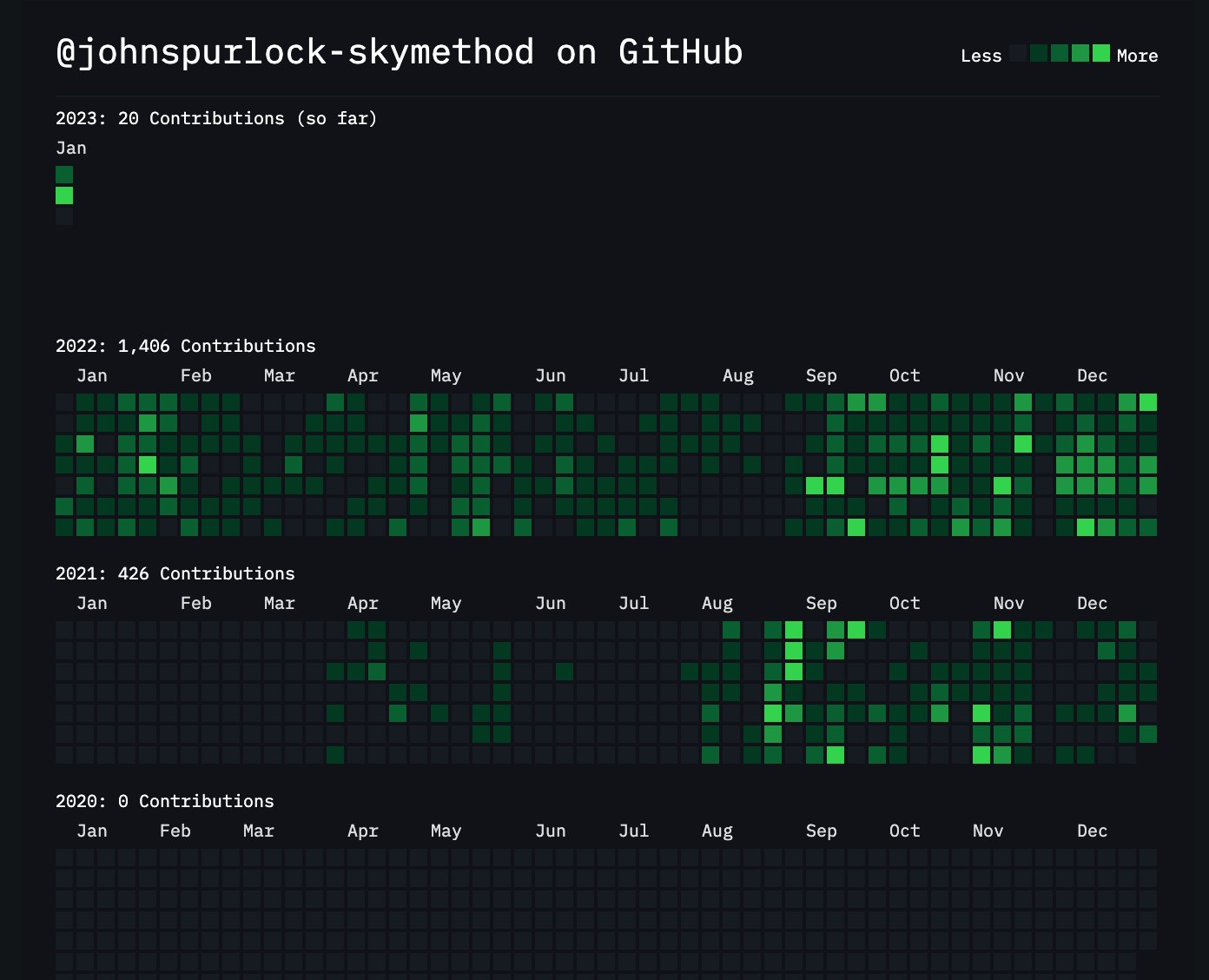
Task: Click the 2023: 20 Contributions heading
Action: [x=217, y=118]
